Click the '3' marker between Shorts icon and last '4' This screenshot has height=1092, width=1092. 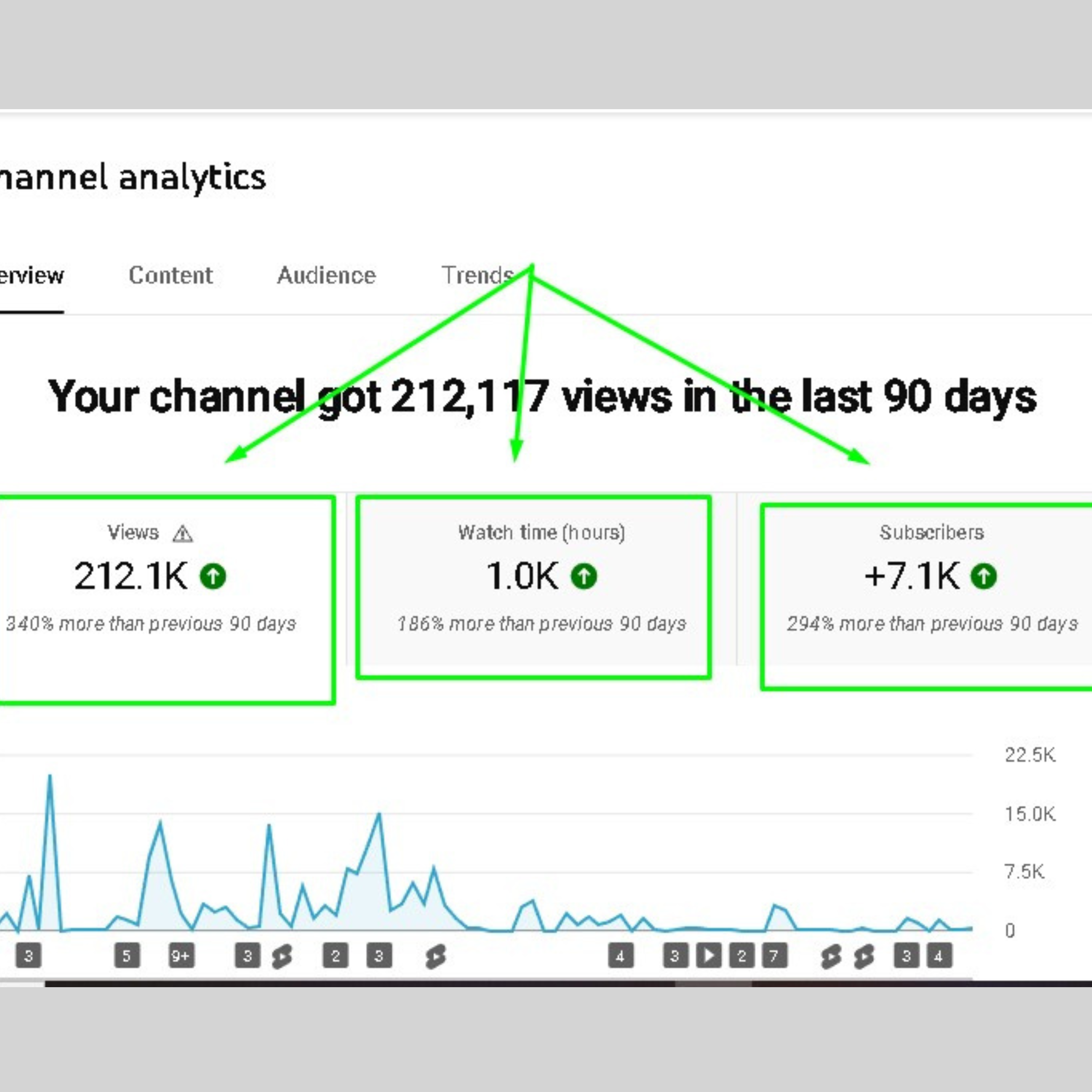click(907, 956)
